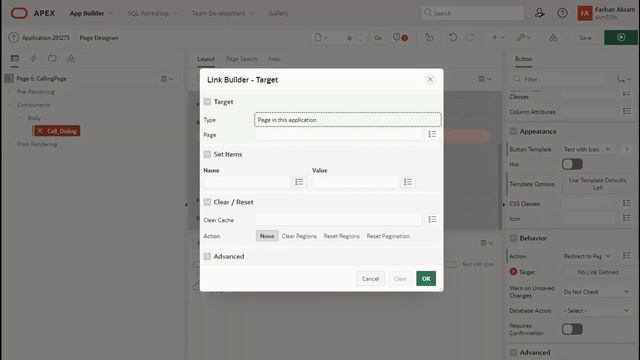The width and height of the screenshot is (640, 360).
Task: Select the Clear Regions action option
Action: pyautogui.click(x=299, y=236)
